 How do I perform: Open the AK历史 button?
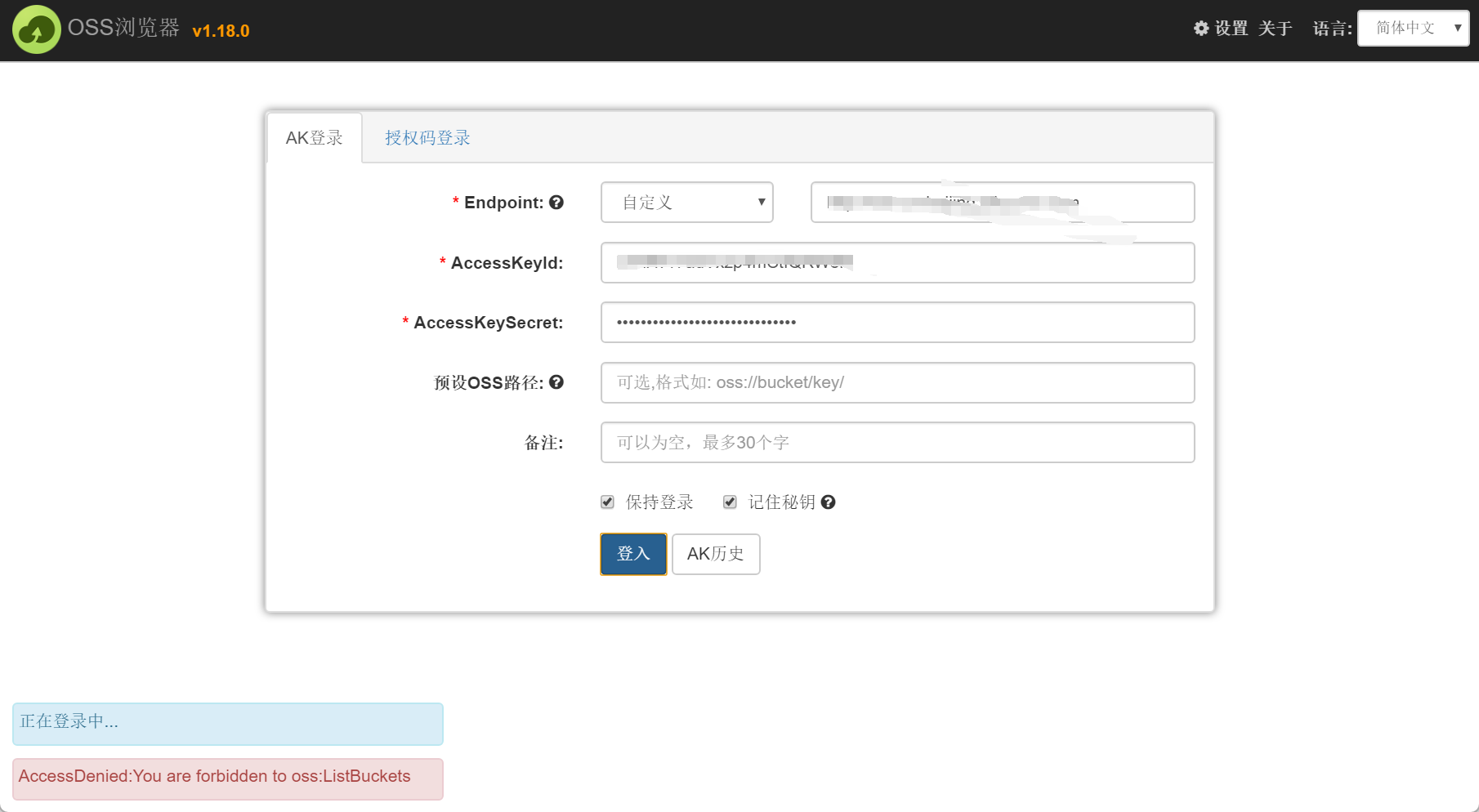click(715, 554)
